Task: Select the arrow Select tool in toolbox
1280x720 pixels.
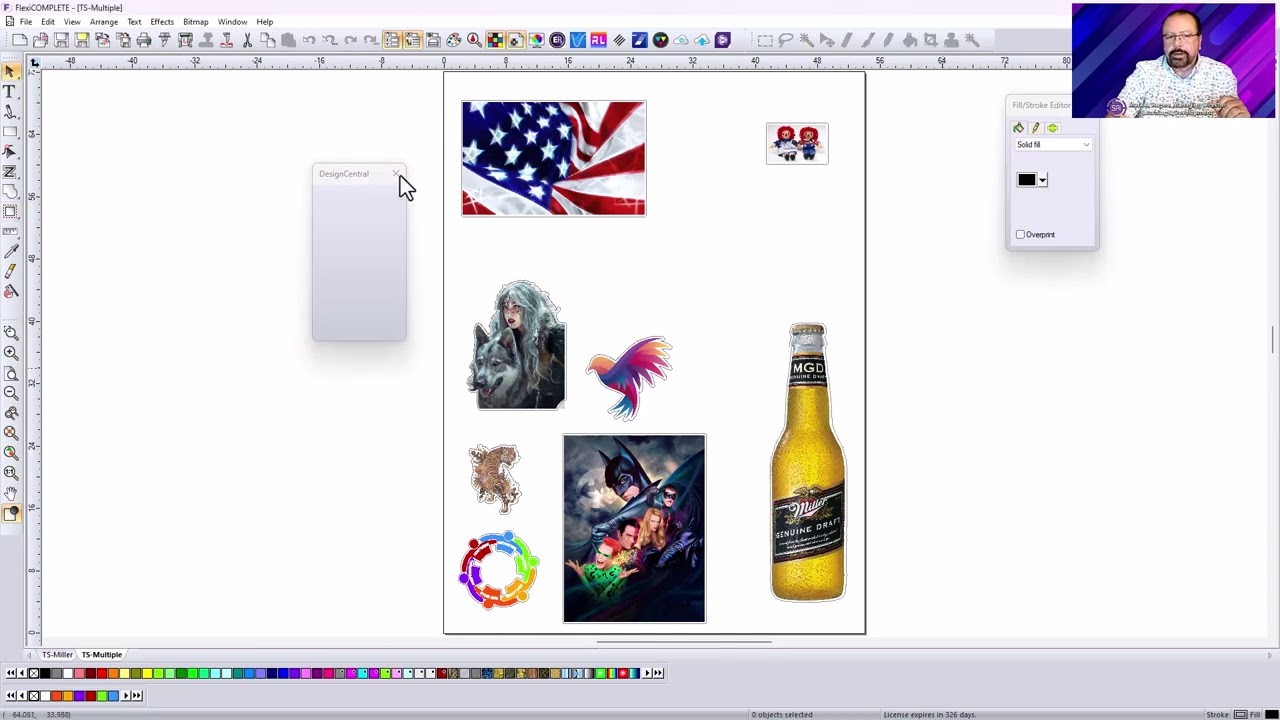Action: [x=10, y=72]
